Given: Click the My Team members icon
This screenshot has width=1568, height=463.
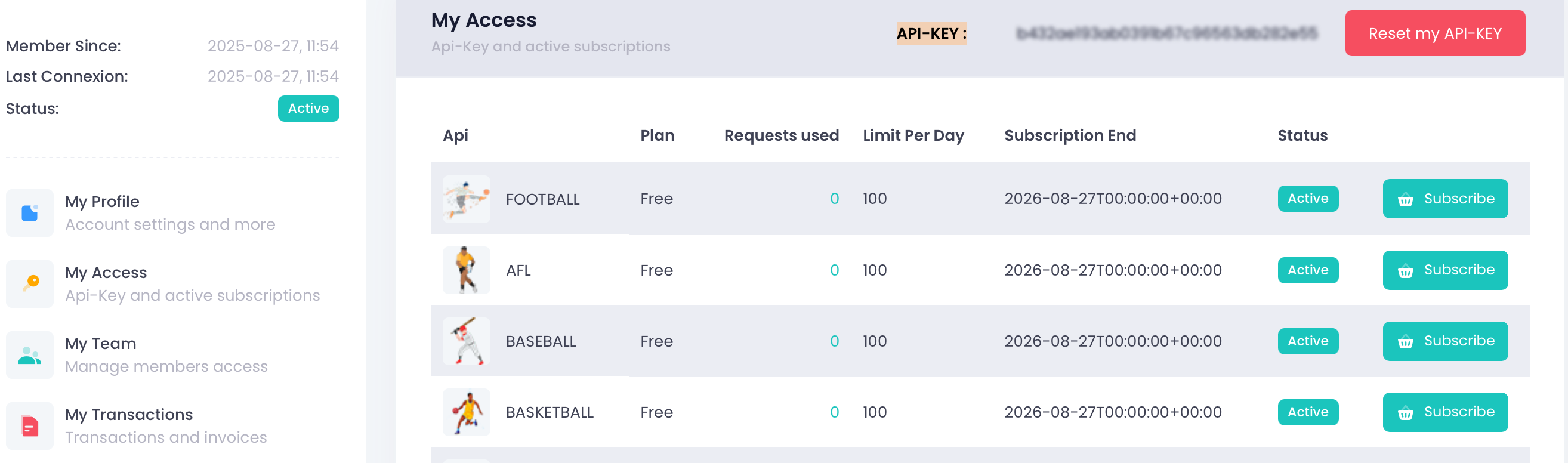Looking at the screenshot, I should [x=29, y=354].
